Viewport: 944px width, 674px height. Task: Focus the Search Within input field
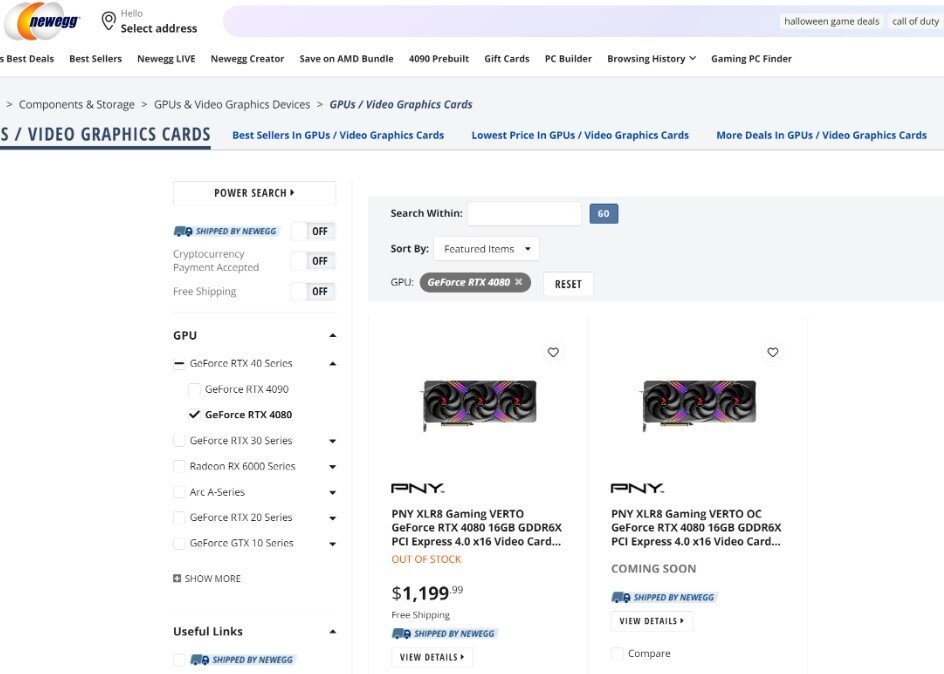[x=524, y=214]
